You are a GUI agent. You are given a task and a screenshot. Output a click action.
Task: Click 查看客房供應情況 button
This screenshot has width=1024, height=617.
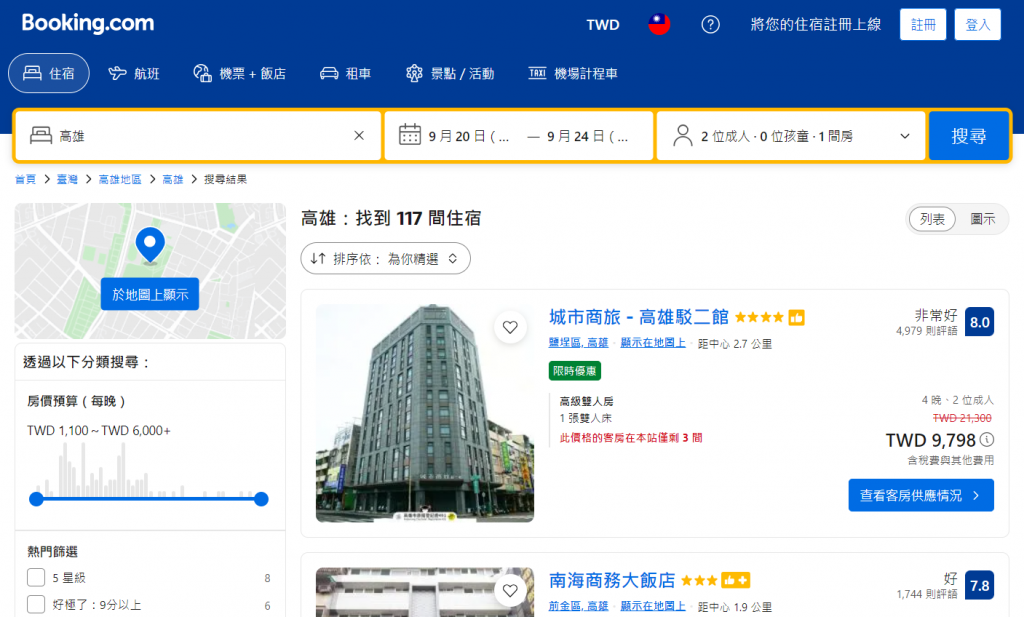pyautogui.click(x=921, y=496)
